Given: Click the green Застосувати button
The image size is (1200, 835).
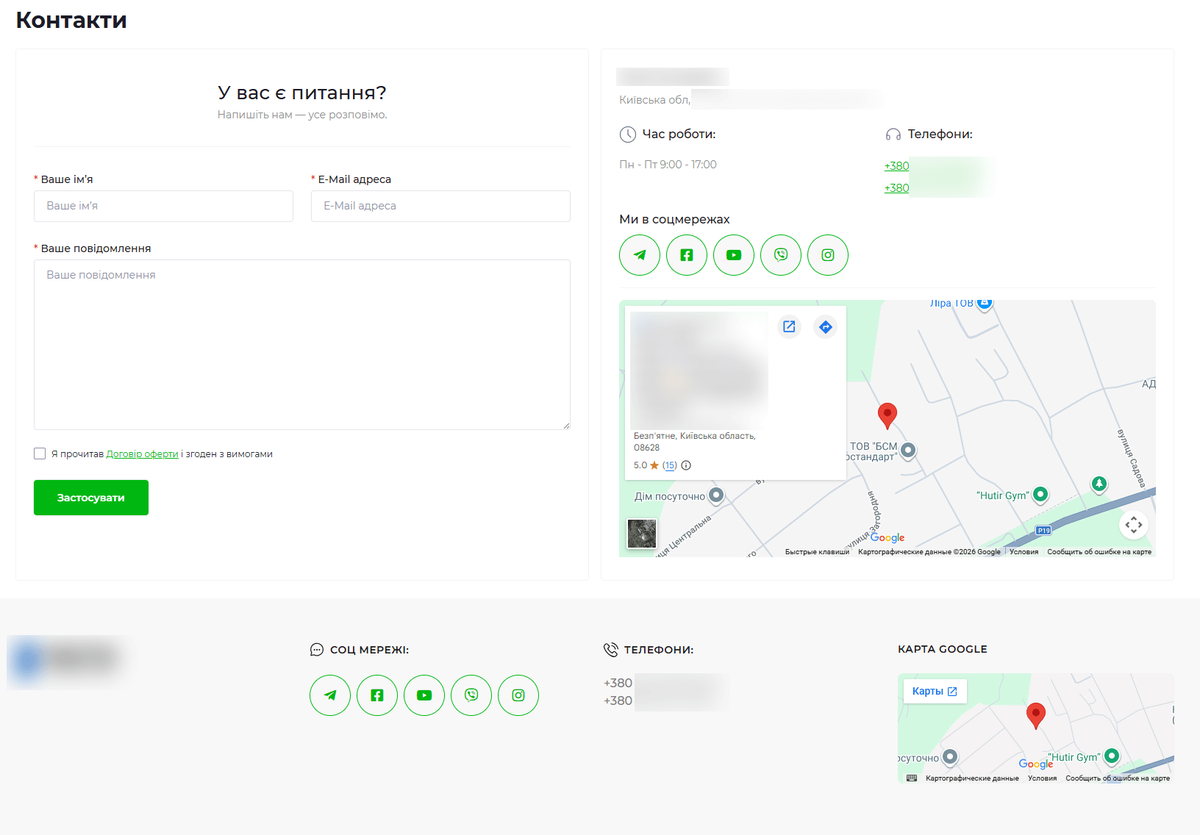Looking at the screenshot, I should 91,498.
